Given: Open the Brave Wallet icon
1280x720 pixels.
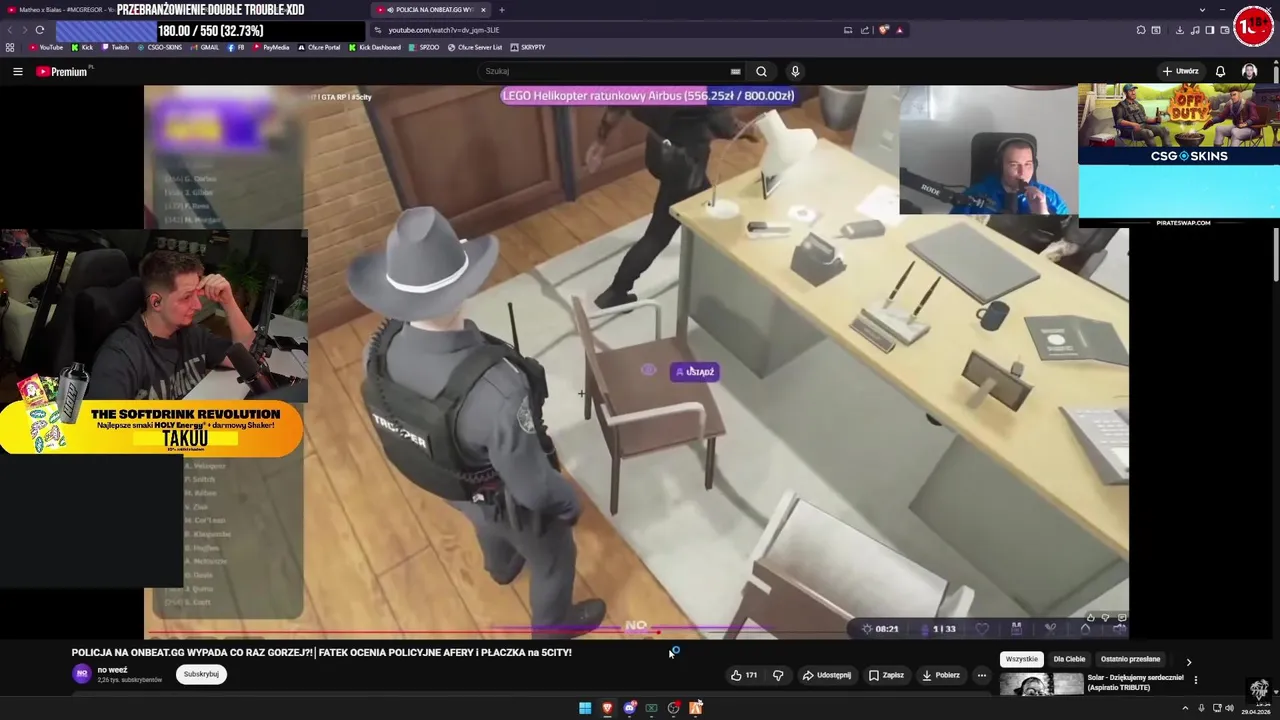Looking at the screenshot, I should click(x=1224, y=30).
